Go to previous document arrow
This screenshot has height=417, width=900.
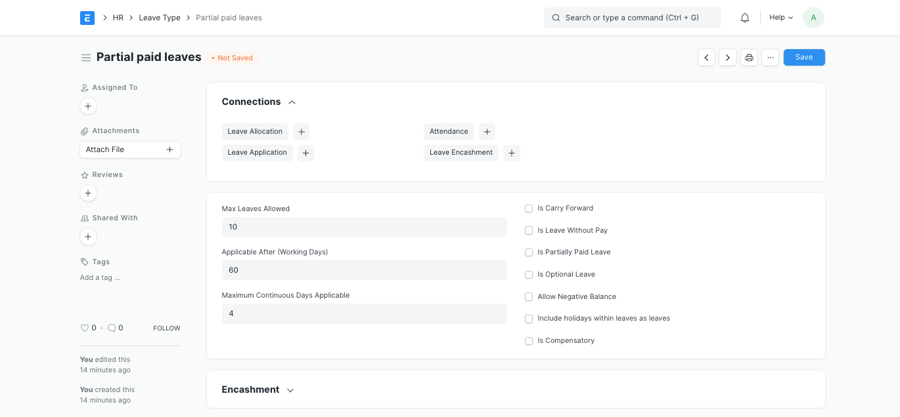point(706,58)
